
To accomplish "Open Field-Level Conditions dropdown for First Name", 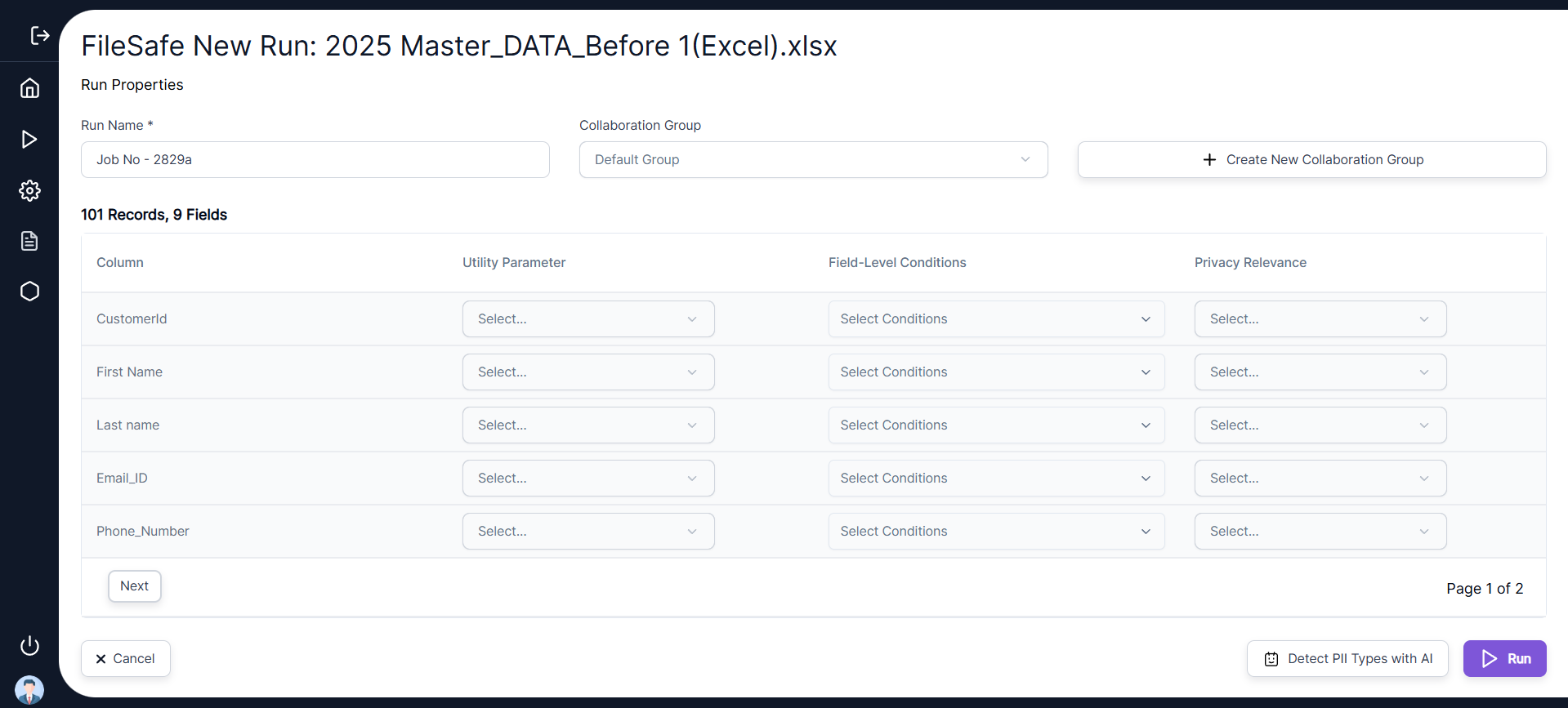I will tap(995, 372).
